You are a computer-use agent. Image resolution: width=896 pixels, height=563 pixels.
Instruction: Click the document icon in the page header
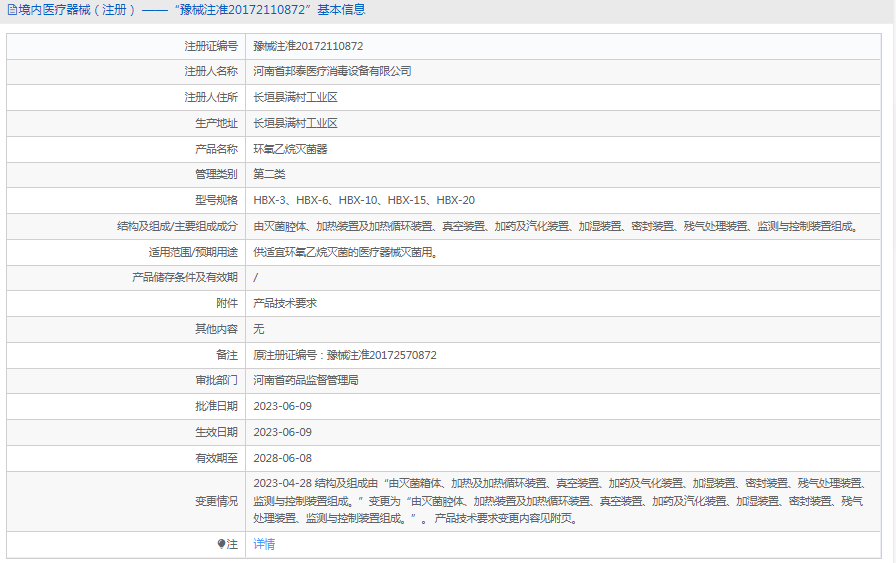[x=11, y=10]
